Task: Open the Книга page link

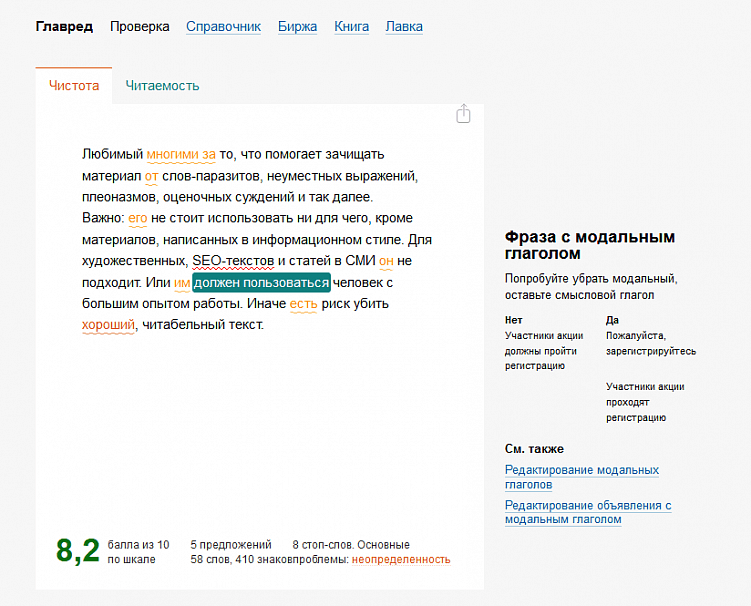Action: pyautogui.click(x=351, y=27)
